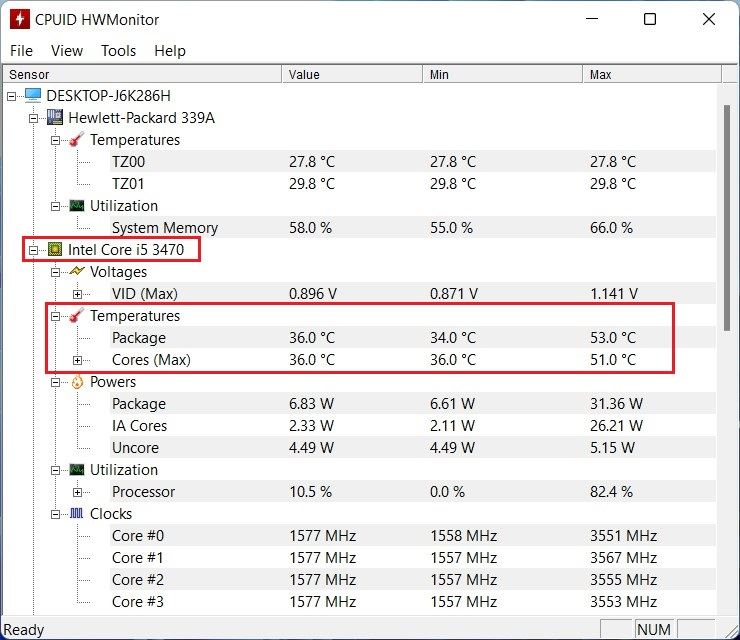Click the waveform icon beside Clocks
Viewport: 740px width, 640px height.
[x=76, y=514]
